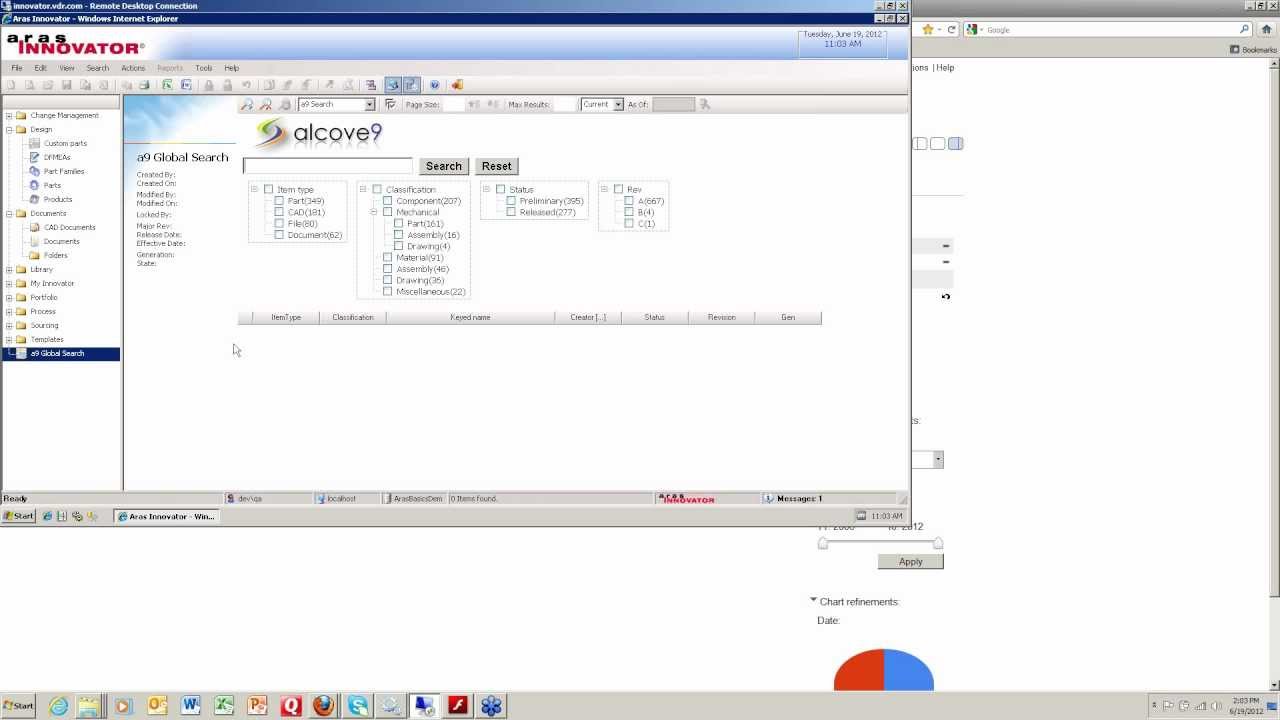
Task: Click the export to Excel toolbar icon
Action: [x=167, y=85]
